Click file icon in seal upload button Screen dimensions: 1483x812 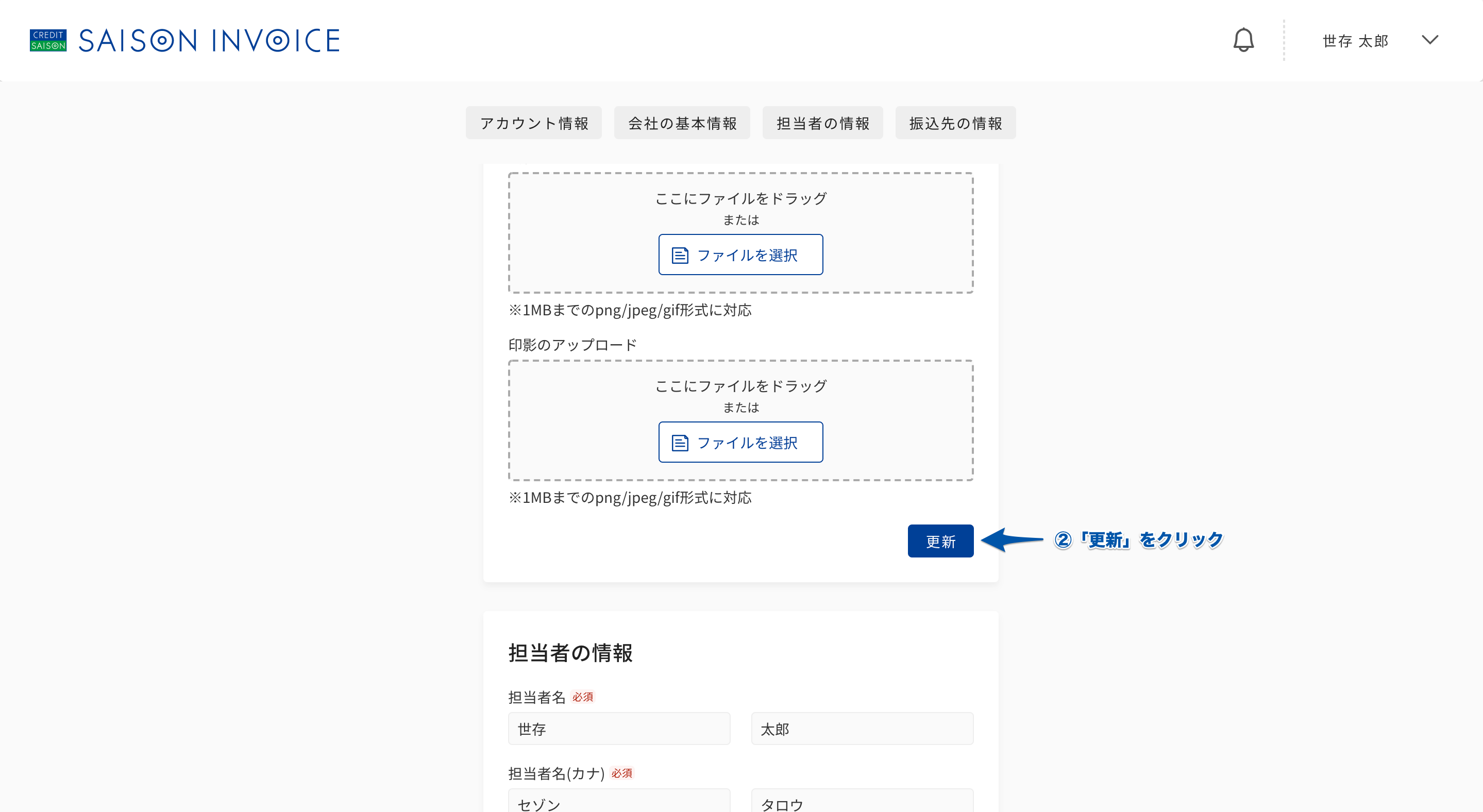click(680, 443)
